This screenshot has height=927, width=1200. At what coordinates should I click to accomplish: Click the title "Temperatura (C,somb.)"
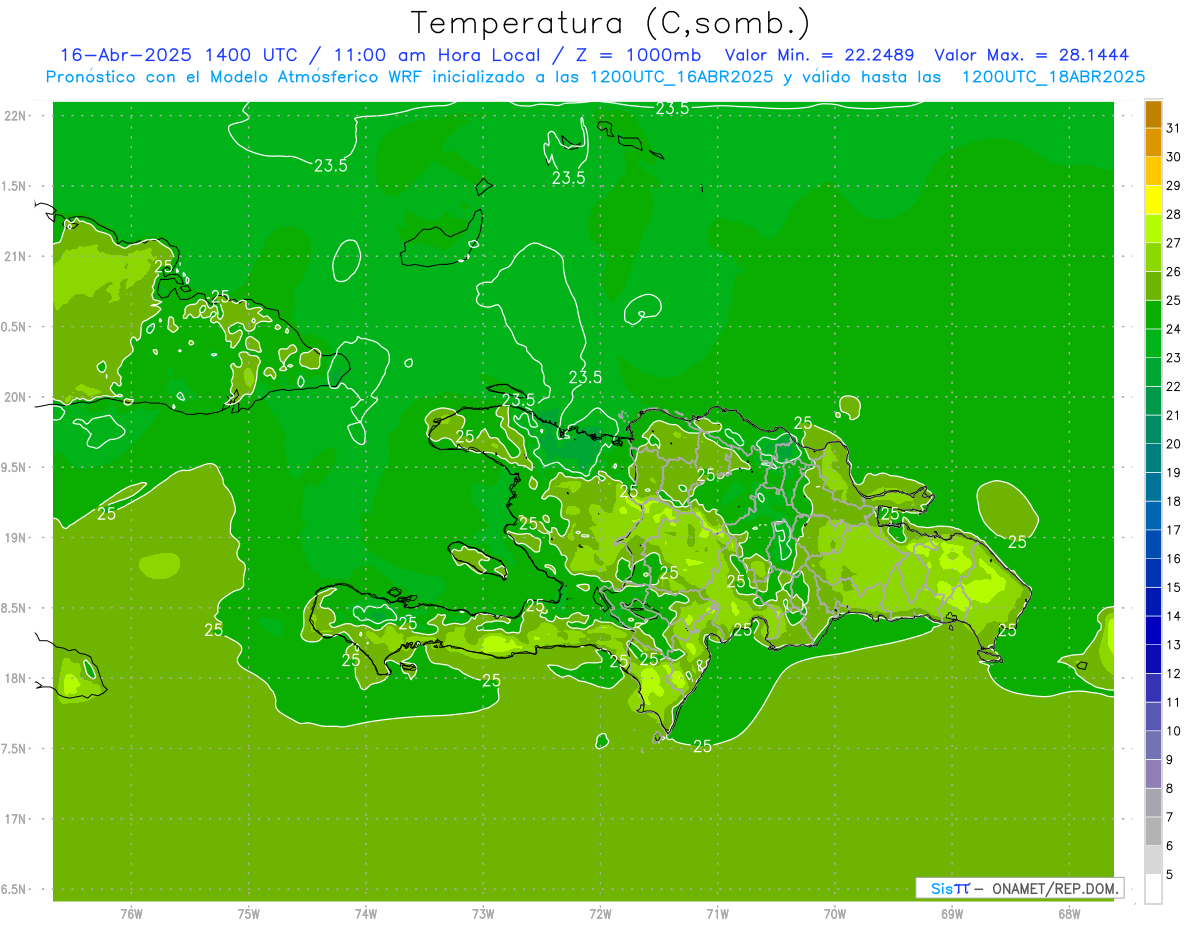(610, 23)
